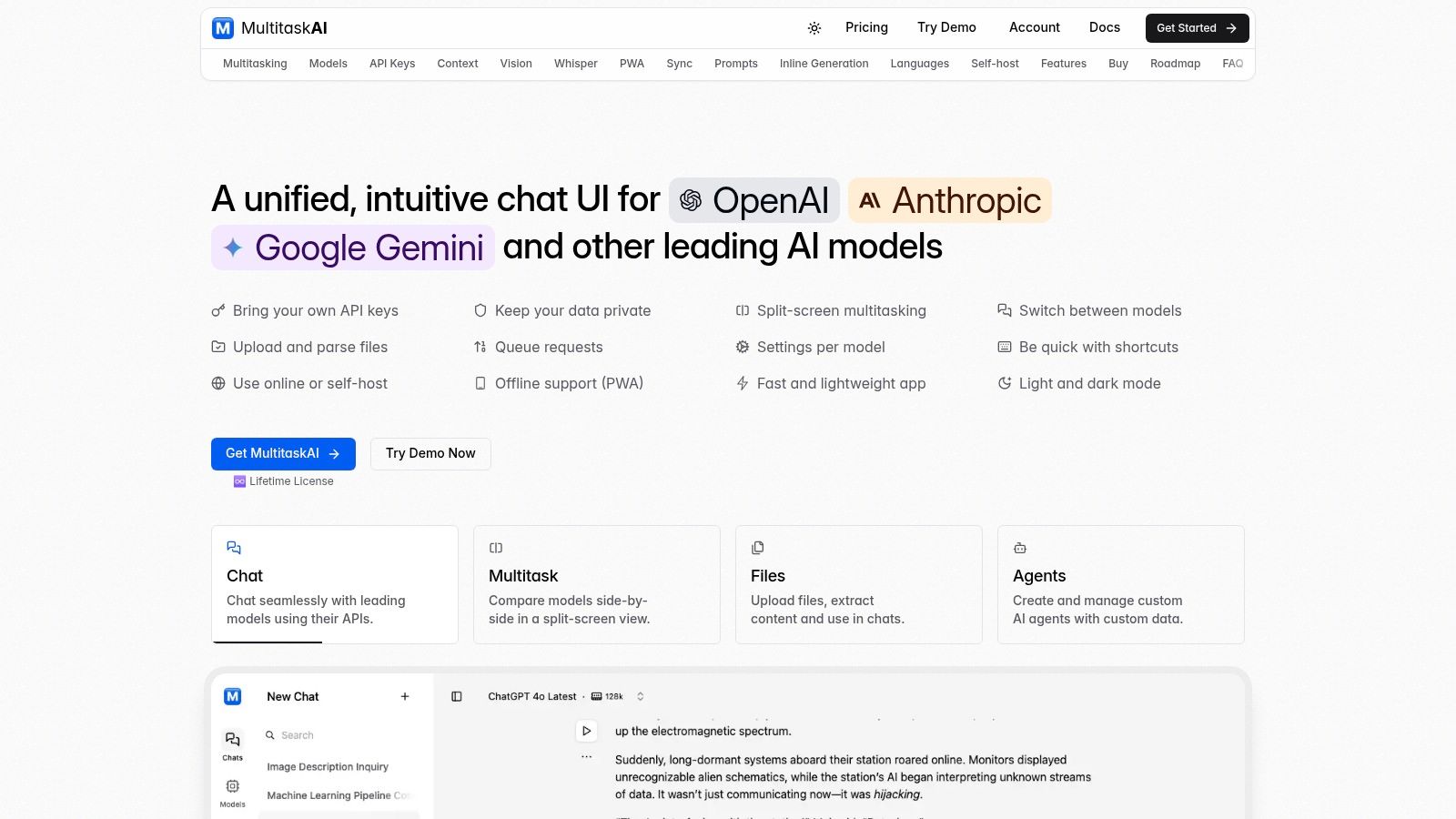This screenshot has height=819, width=1456.
Task: Open the Docs link
Action: pos(1105,27)
